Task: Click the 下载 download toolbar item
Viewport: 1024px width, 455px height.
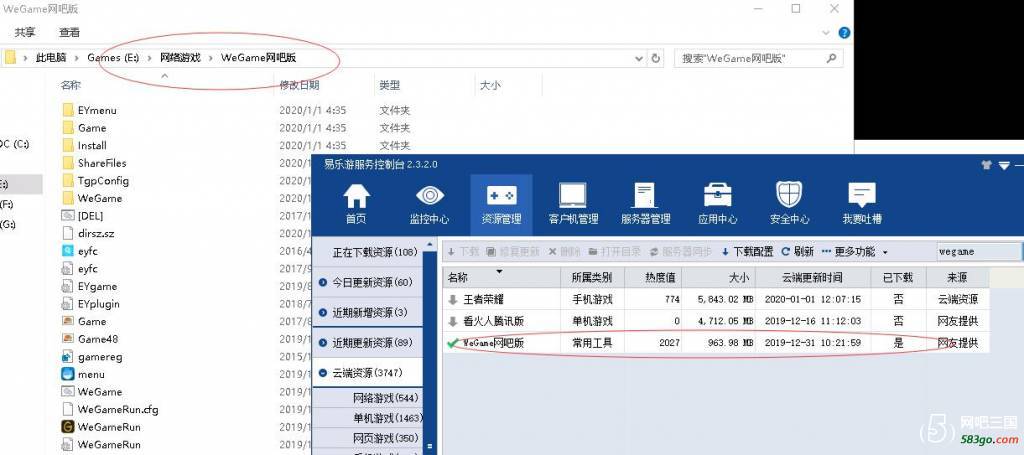Action: [463, 251]
